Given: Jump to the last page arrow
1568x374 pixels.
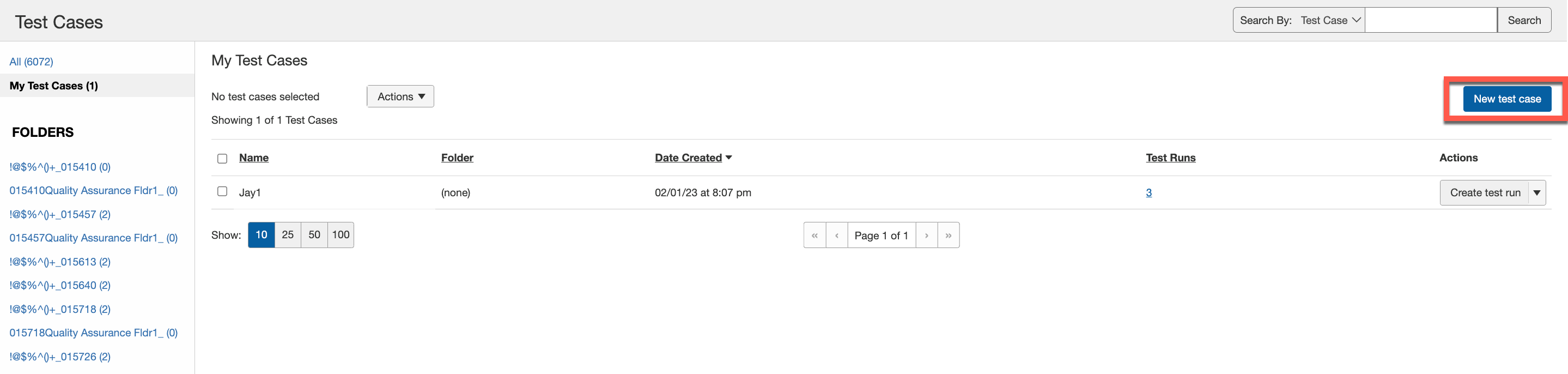Looking at the screenshot, I should tap(949, 235).
